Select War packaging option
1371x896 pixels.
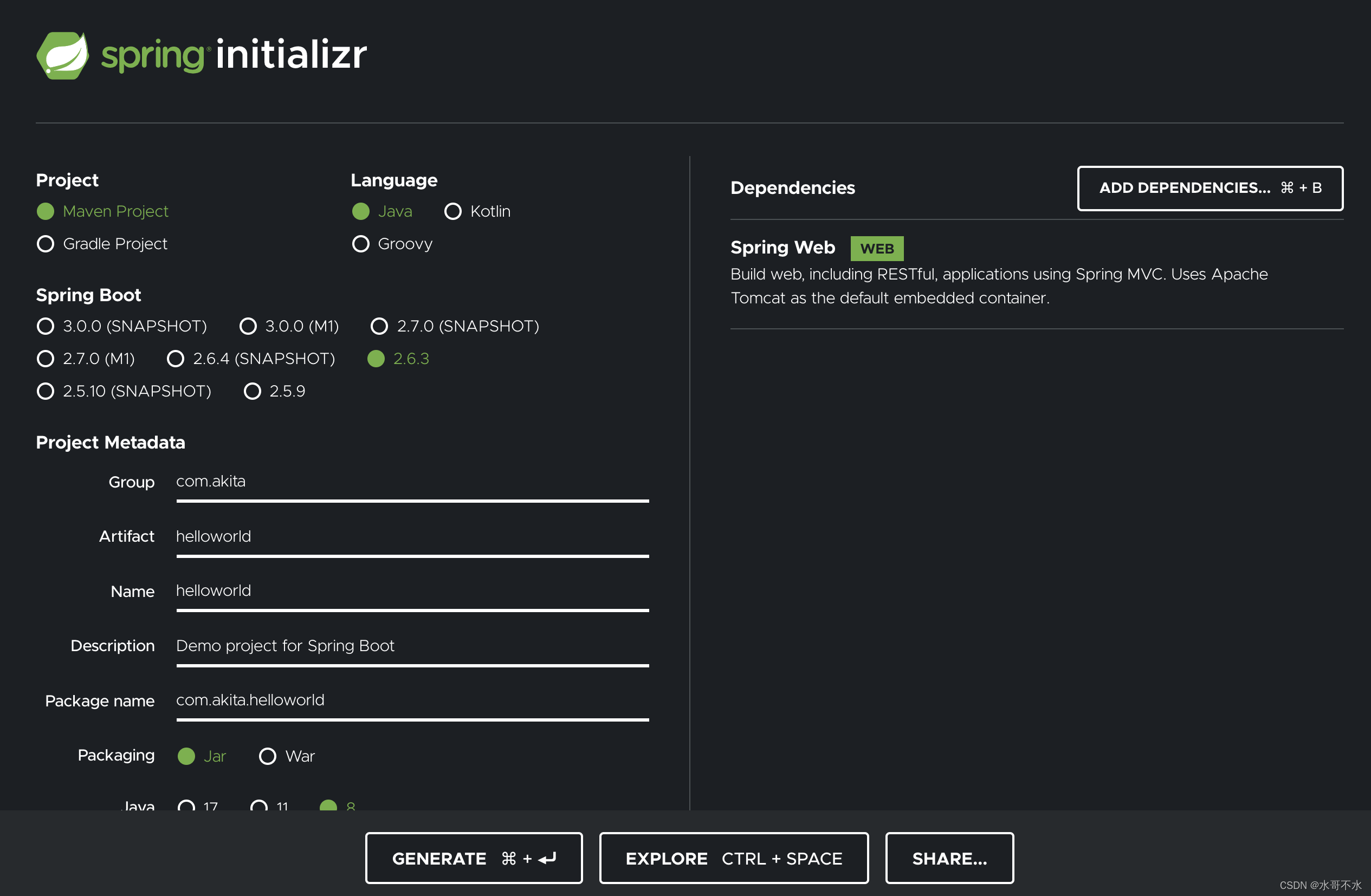[267, 756]
